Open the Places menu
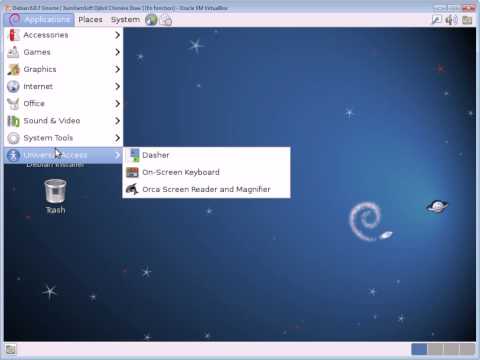This screenshot has height=360, width=480. (x=90, y=20)
